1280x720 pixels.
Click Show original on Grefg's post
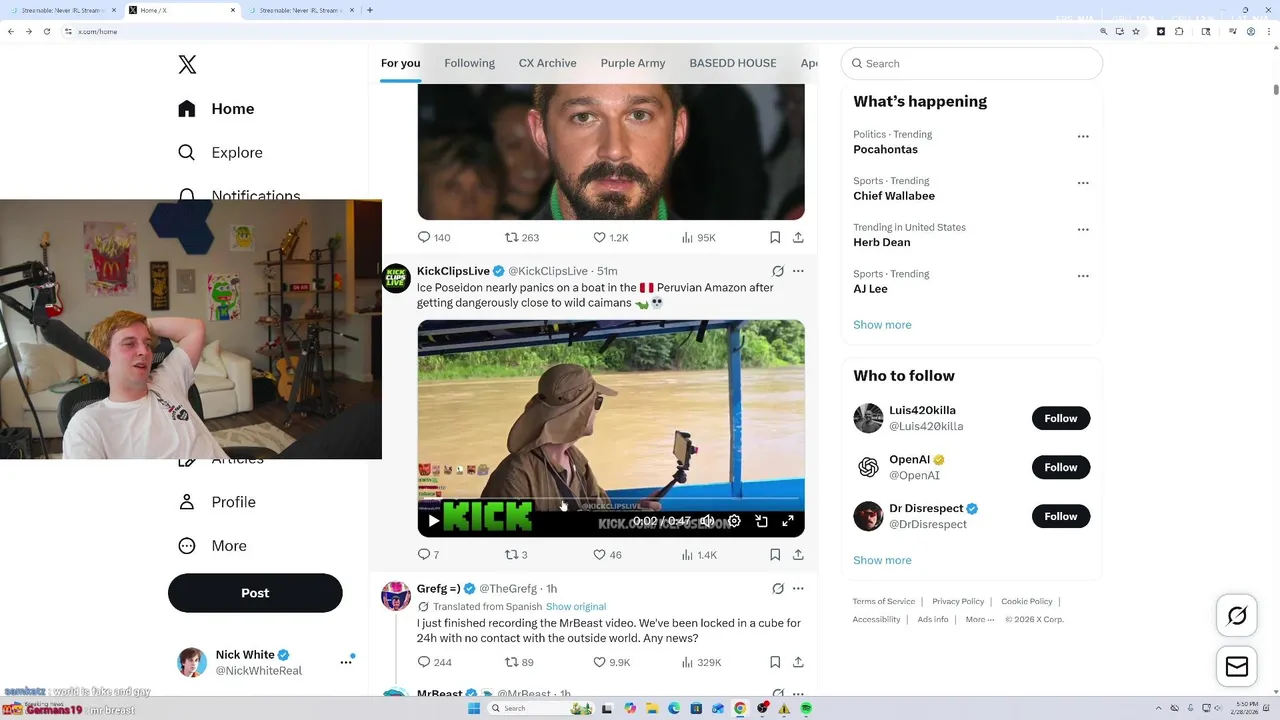(576, 607)
